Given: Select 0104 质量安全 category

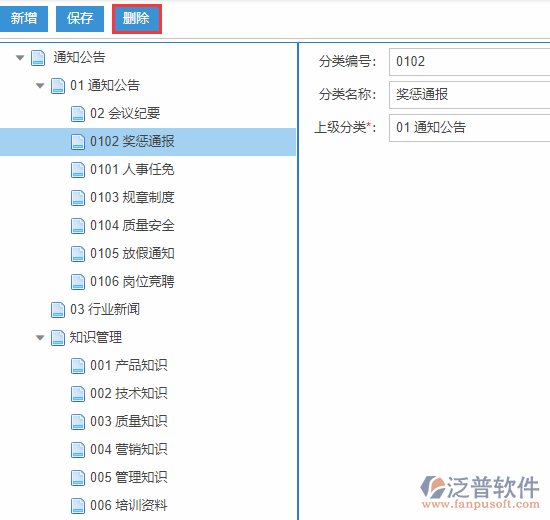Looking at the screenshot, I should (x=132, y=225).
